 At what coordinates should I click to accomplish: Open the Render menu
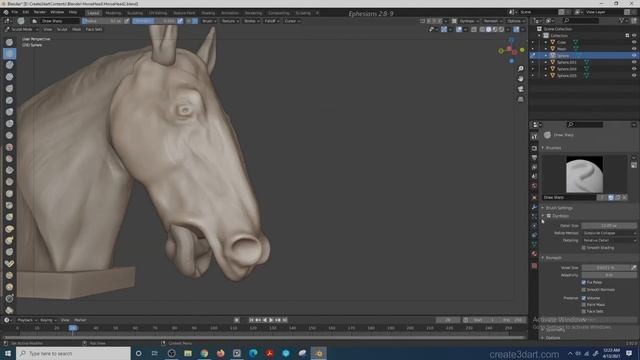pyautogui.click(x=40, y=12)
